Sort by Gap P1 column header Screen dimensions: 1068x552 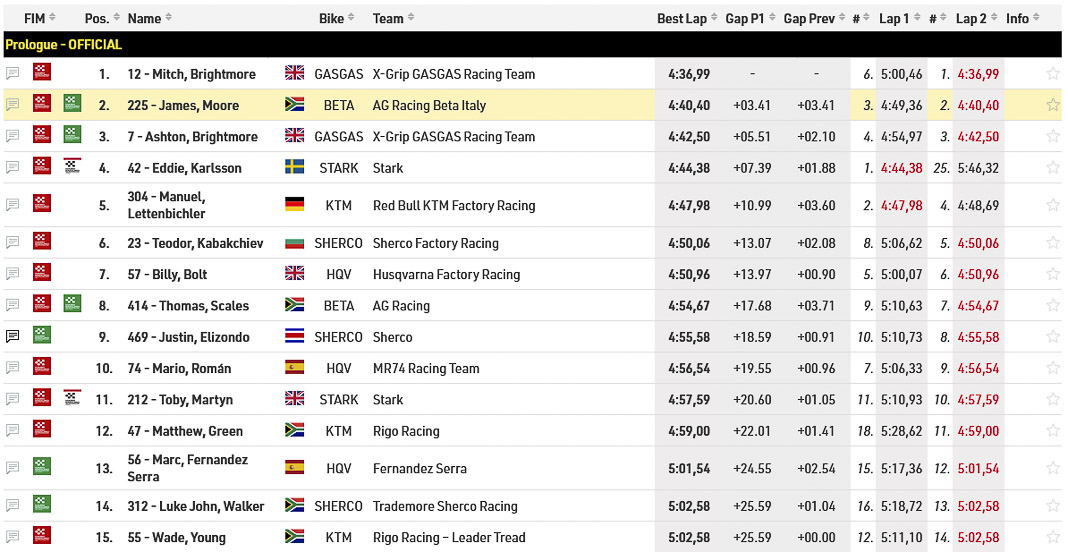coord(751,18)
